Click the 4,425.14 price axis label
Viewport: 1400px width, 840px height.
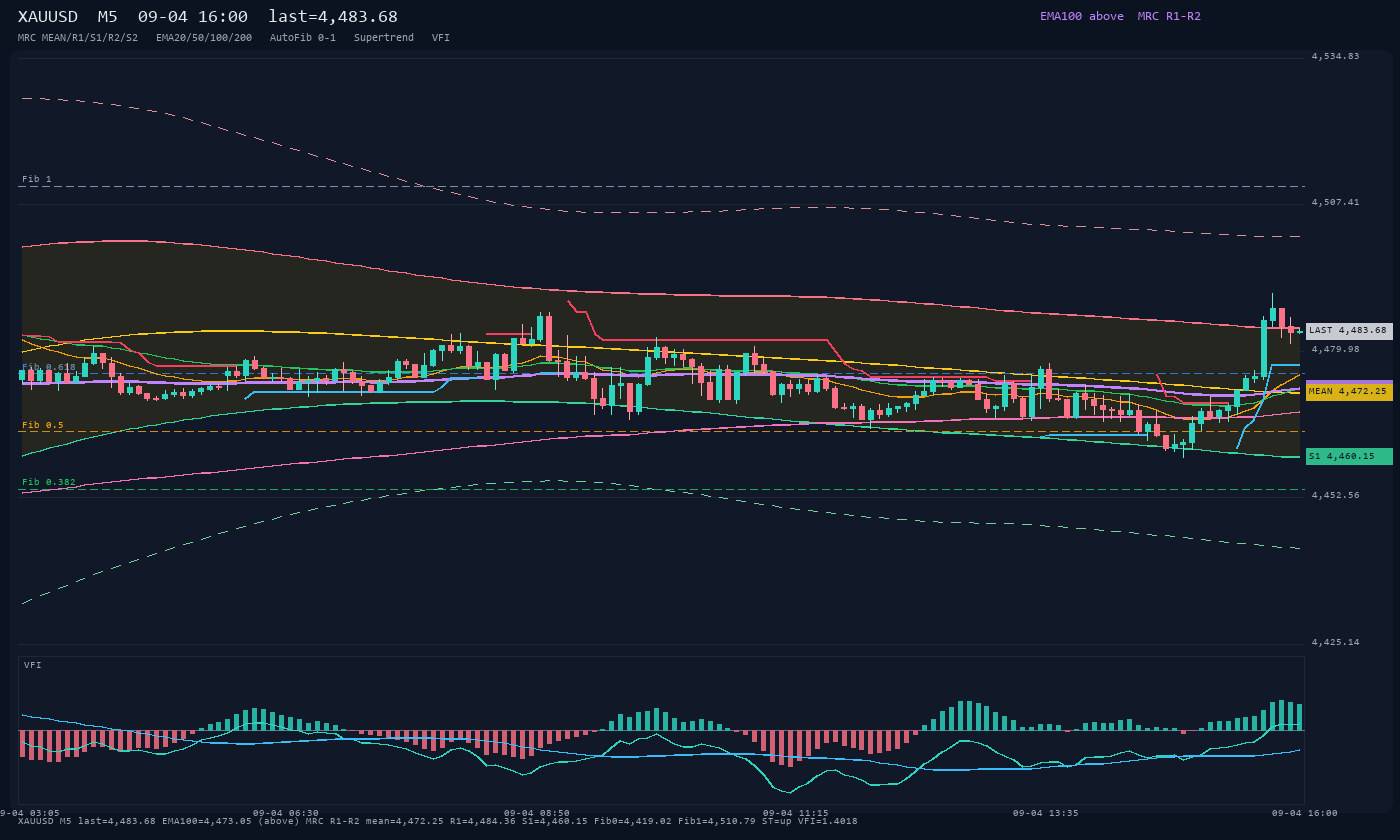1335,642
